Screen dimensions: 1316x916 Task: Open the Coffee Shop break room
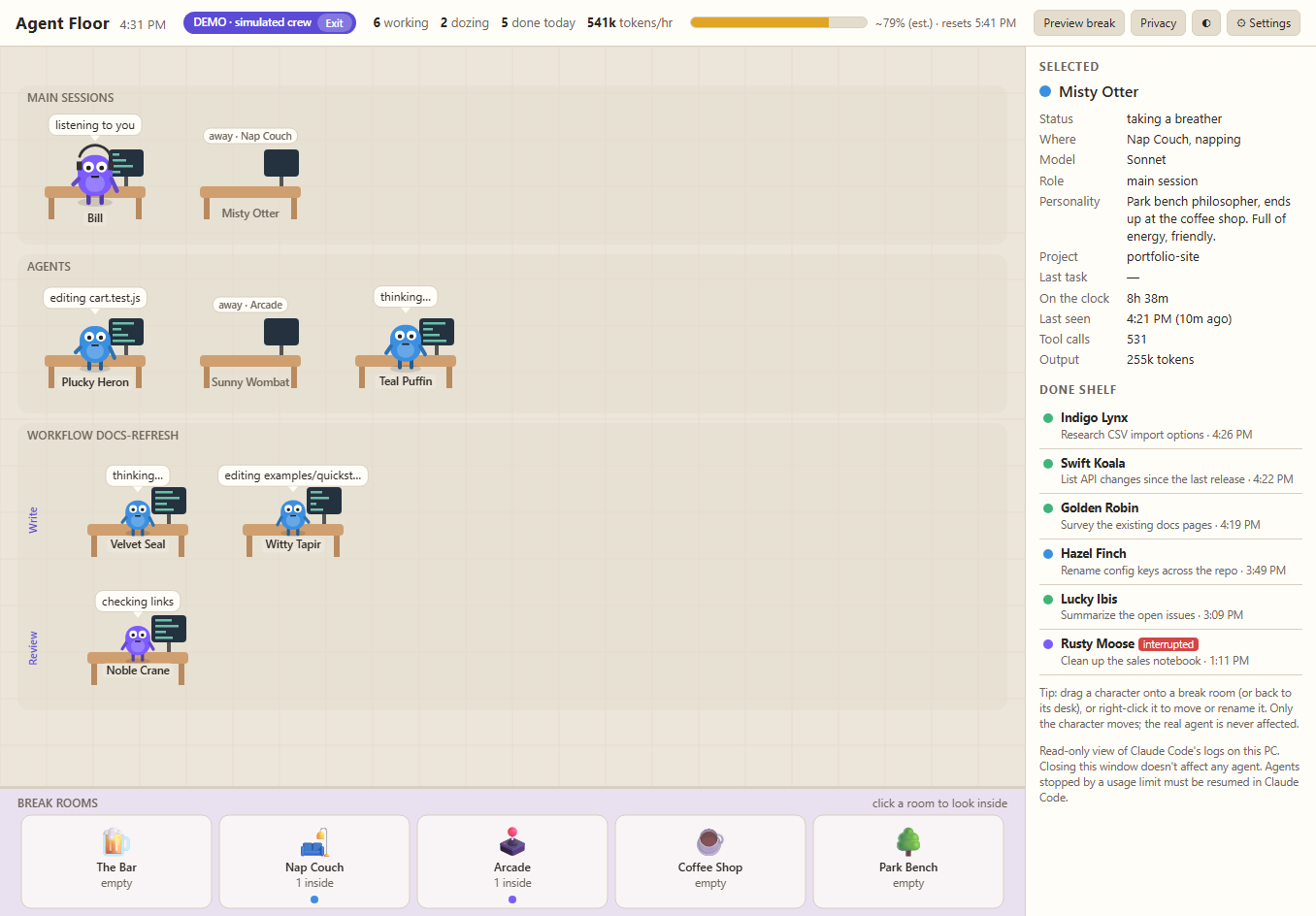[710, 862]
